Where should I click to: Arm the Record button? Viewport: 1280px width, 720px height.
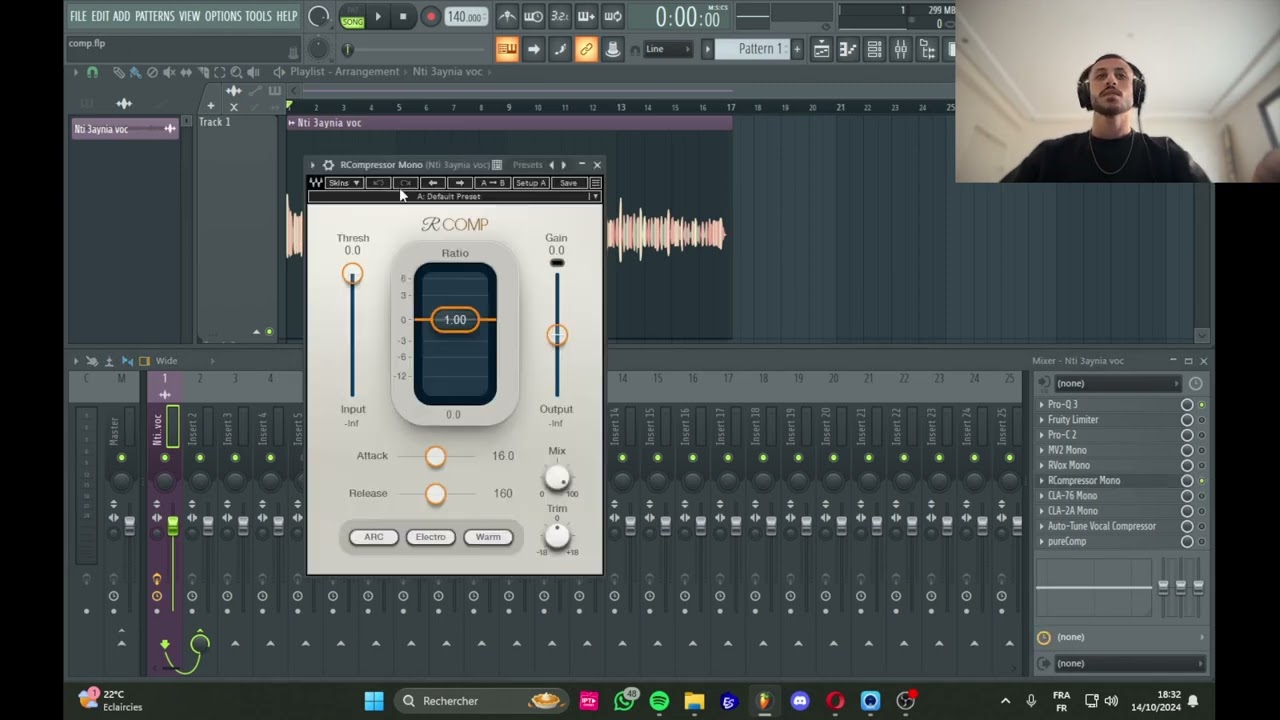click(430, 17)
